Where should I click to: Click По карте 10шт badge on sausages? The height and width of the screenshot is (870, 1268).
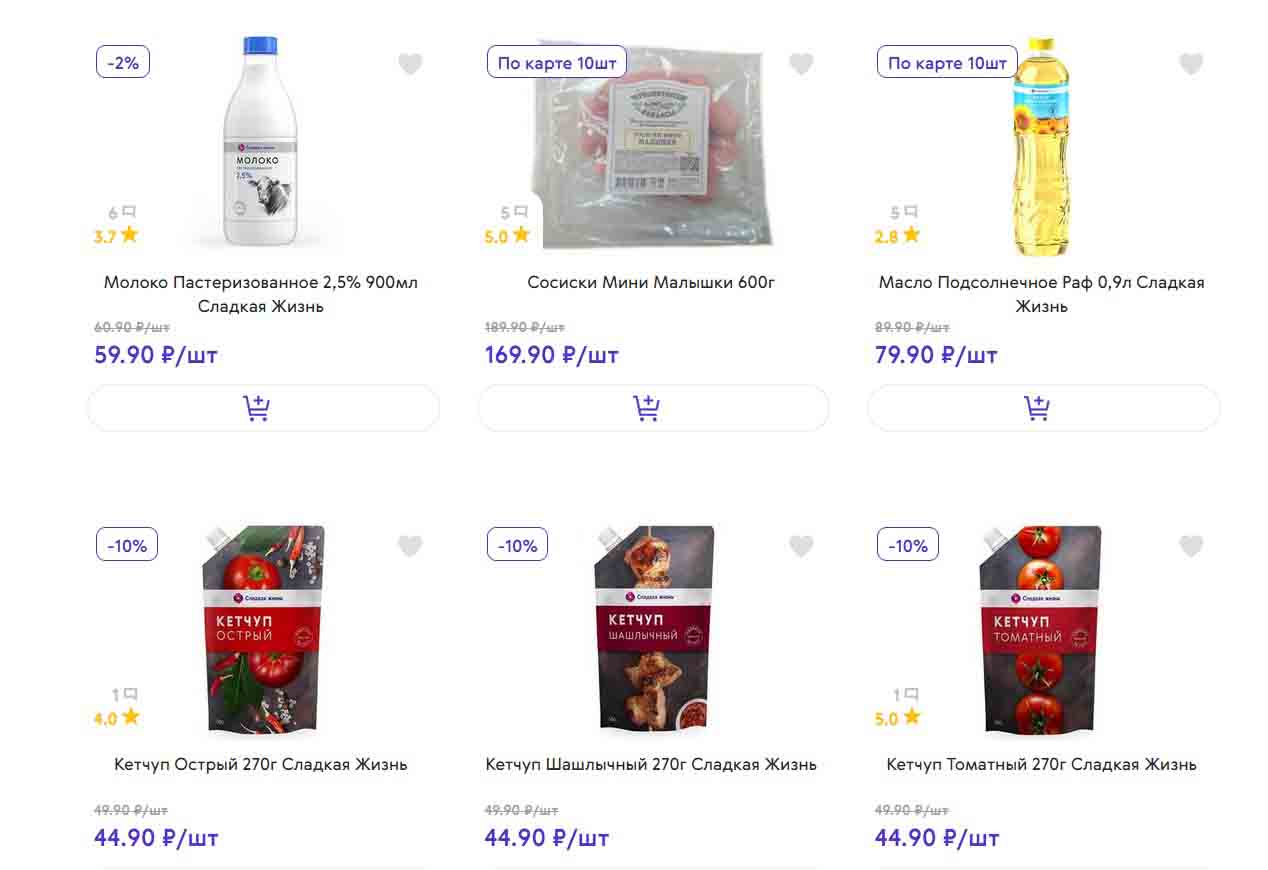pos(557,63)
